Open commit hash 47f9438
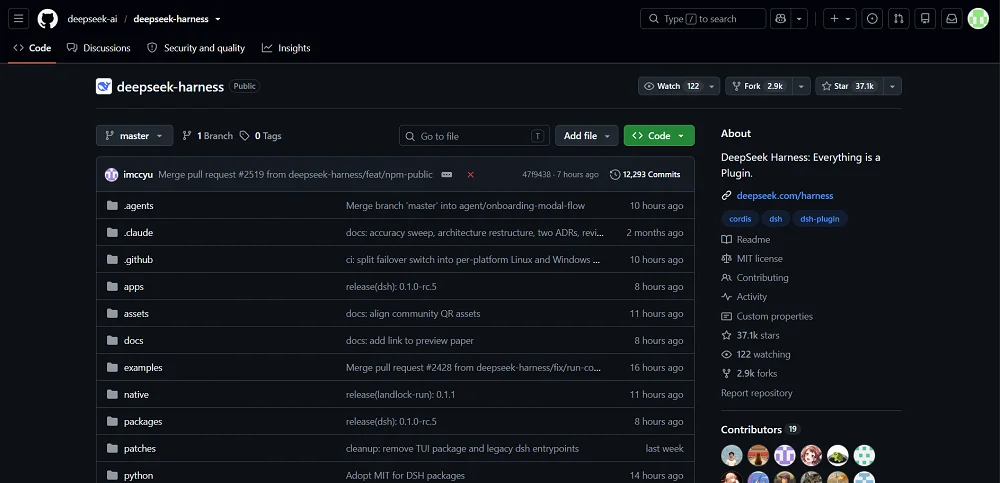1000x483 pixels. tap(536, 174)
